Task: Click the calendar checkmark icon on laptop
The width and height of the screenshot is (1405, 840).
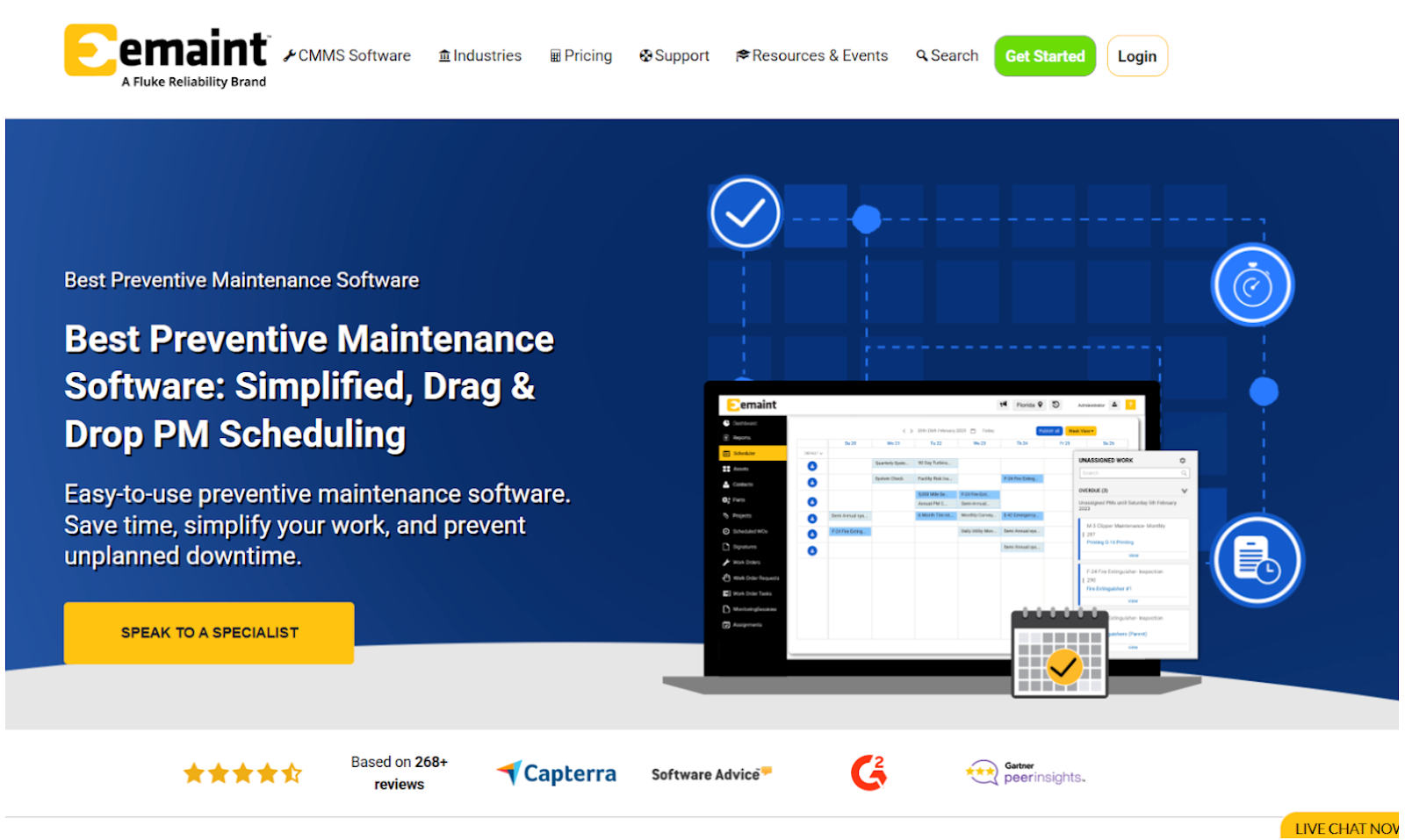Action: (x=1059, y=653)
